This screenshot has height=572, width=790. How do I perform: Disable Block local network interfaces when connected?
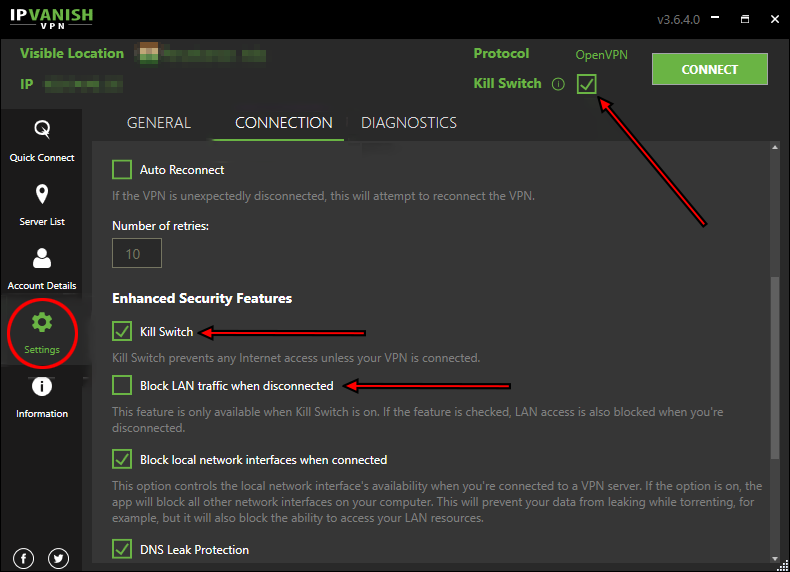[x=122, y=460]
